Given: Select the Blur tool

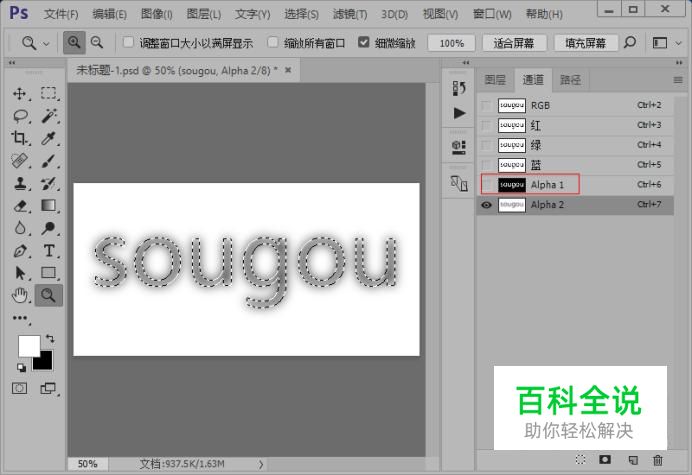Looking at the screenshot, I should pyautogui.click(x=19, y=228).
